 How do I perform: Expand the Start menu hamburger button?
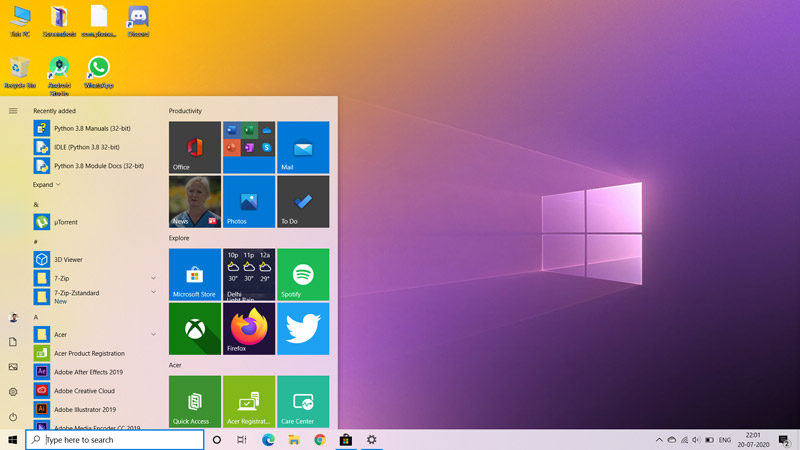13,111
